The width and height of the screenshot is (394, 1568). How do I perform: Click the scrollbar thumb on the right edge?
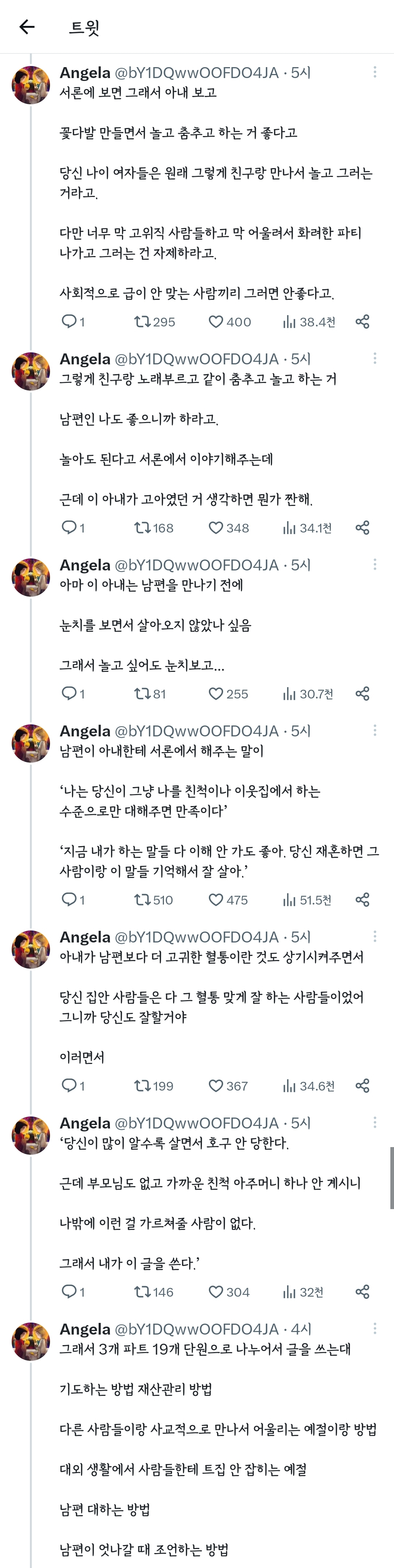click(x=391, y=1178)
